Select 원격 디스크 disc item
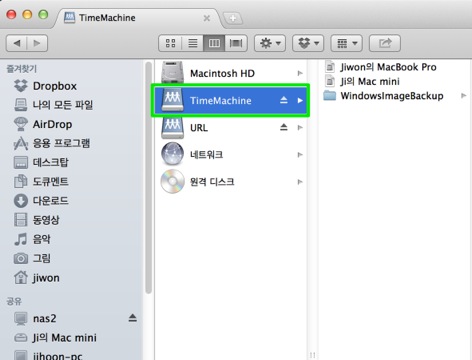This screenshot has height=360, width=472. 231,182
